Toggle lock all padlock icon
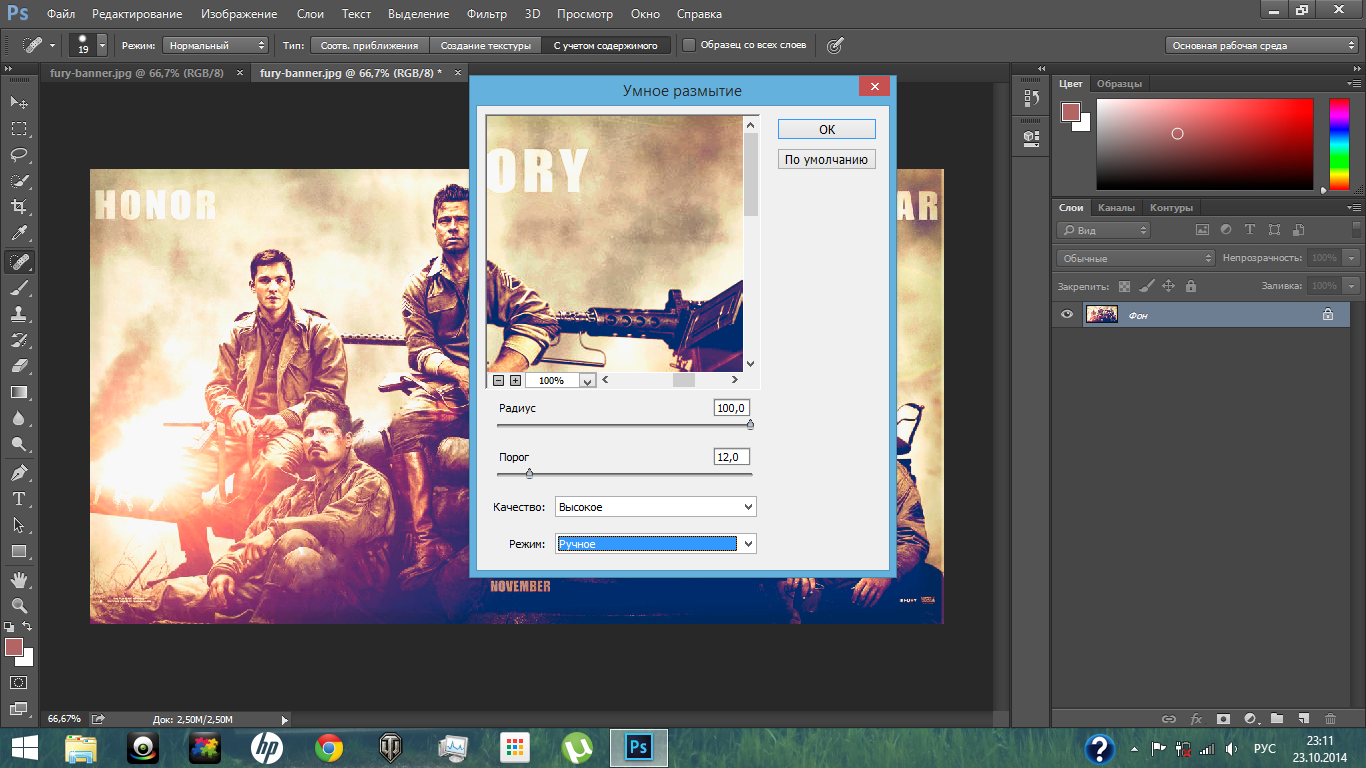The height and width of the screenshot is (768, 1366). [1190, 286]
